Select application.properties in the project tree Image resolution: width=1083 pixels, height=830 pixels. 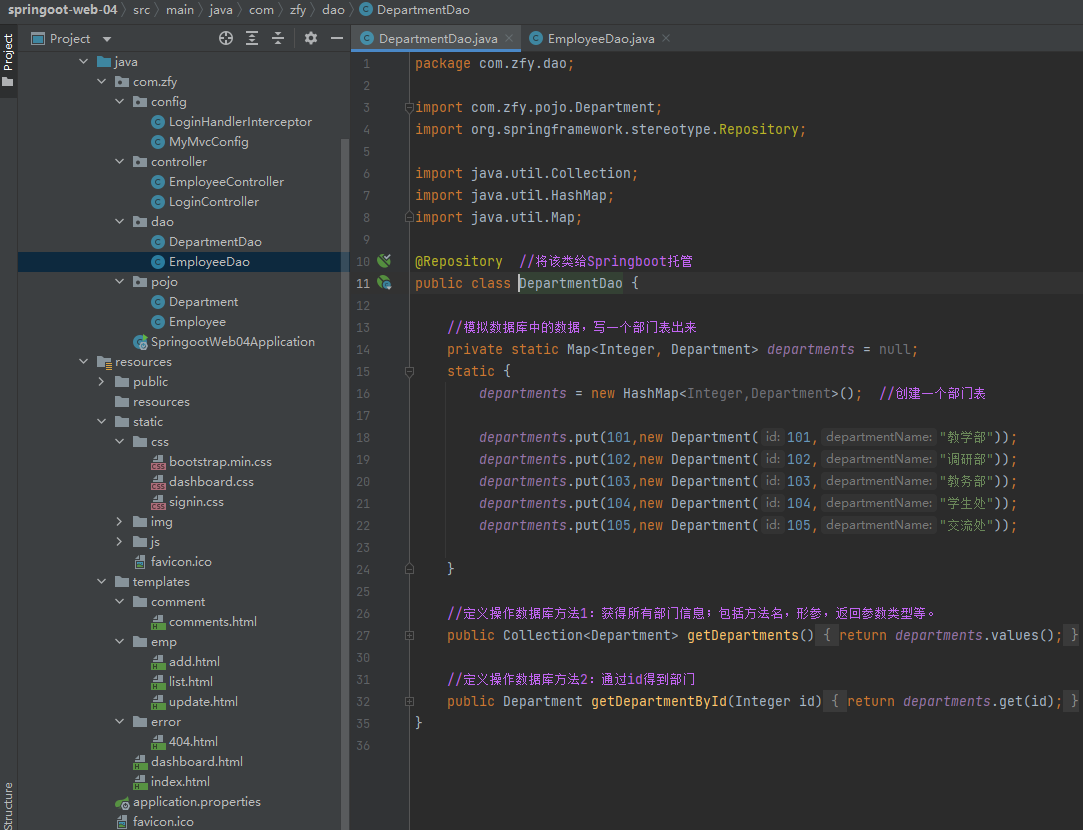(x=196, y=802)
